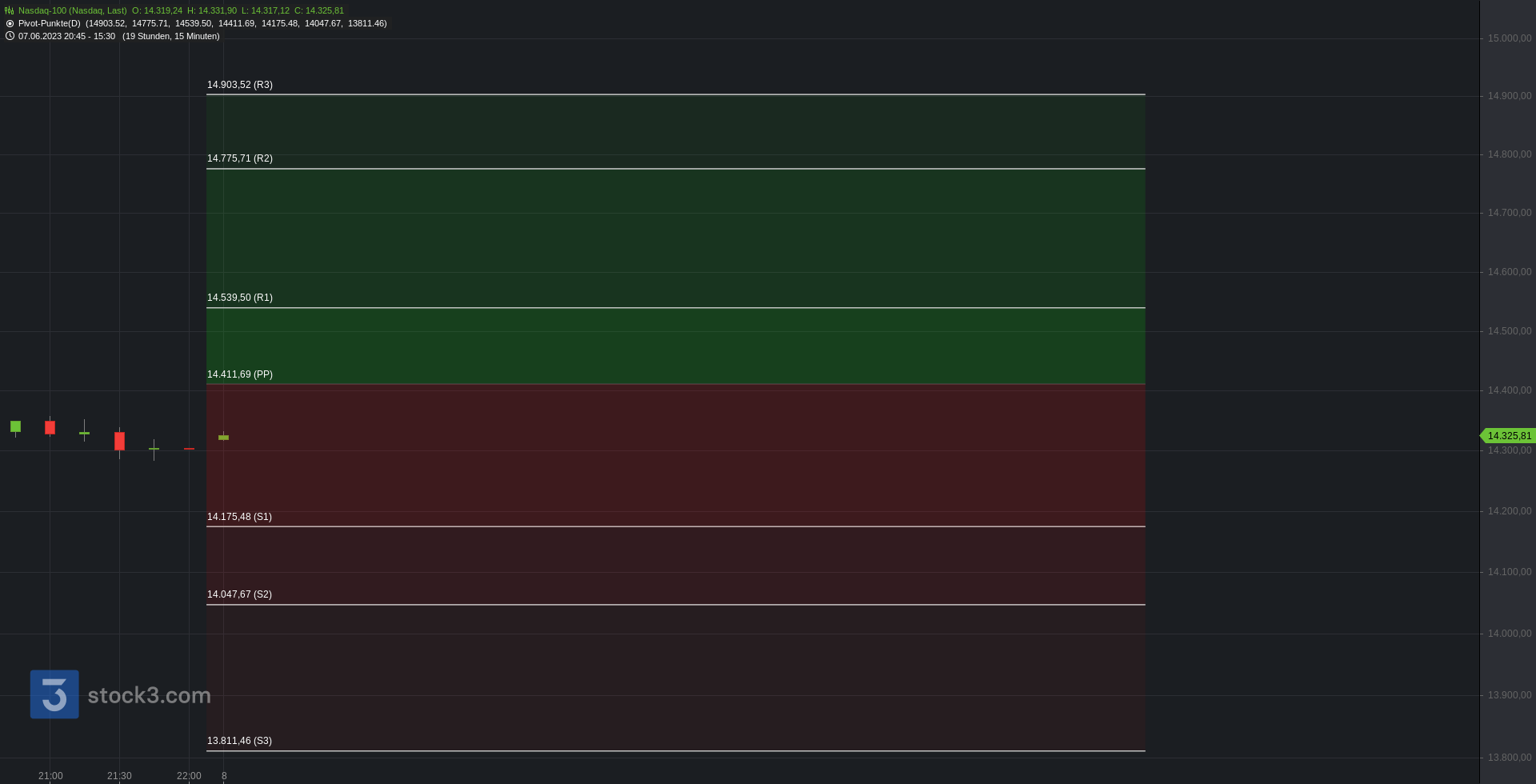Click the clock icon next to date range

[10, 36]
